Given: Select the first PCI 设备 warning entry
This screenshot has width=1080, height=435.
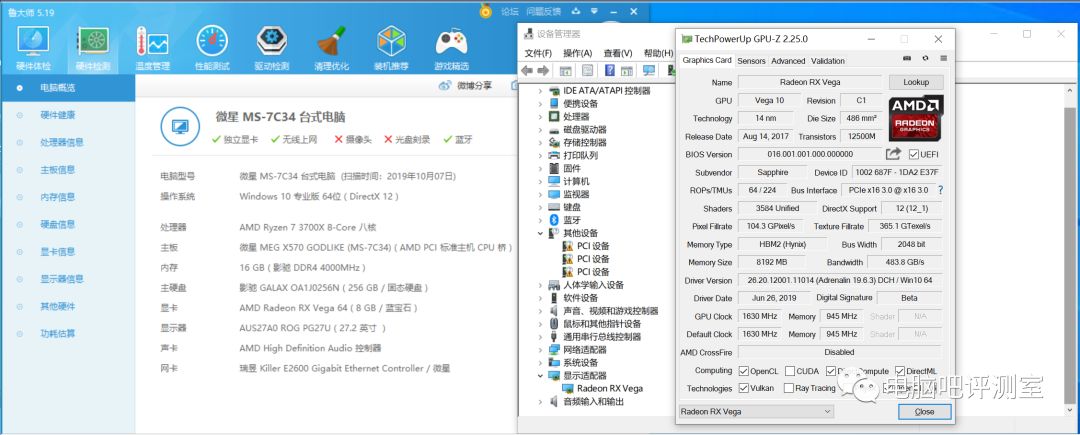Looking at the screenshot, I should 585,246.
